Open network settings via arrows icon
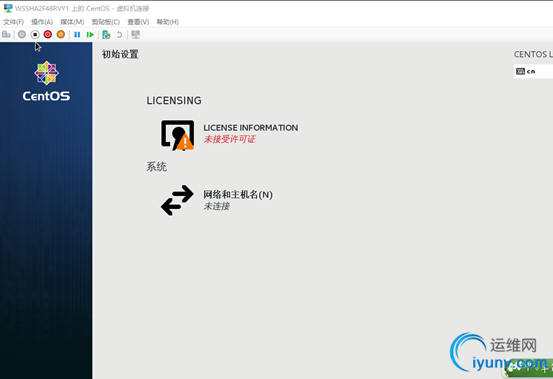The image size is (553, 379). (x=177, y=200)
